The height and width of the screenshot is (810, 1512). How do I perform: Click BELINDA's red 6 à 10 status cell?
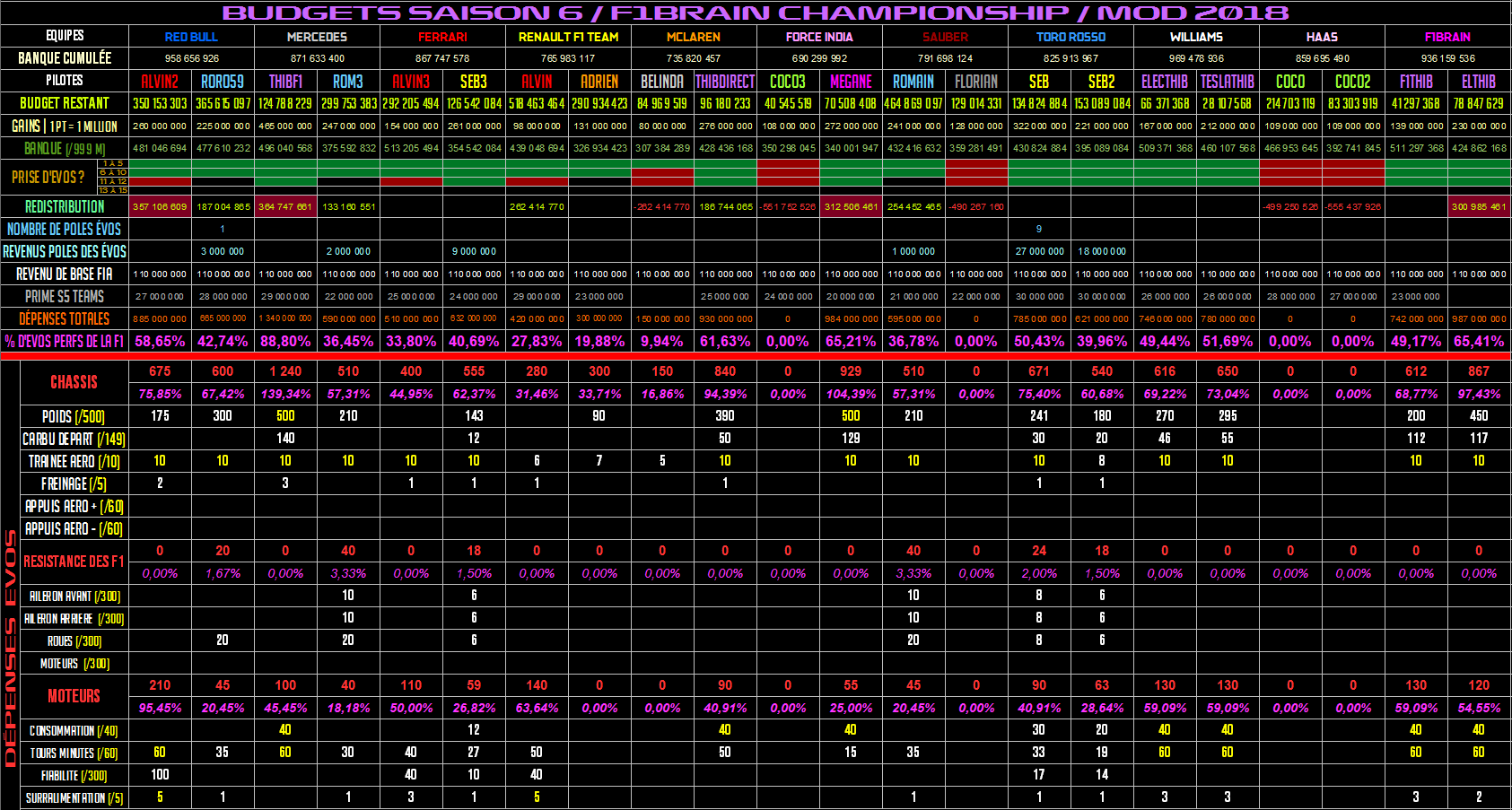[662, 172]
